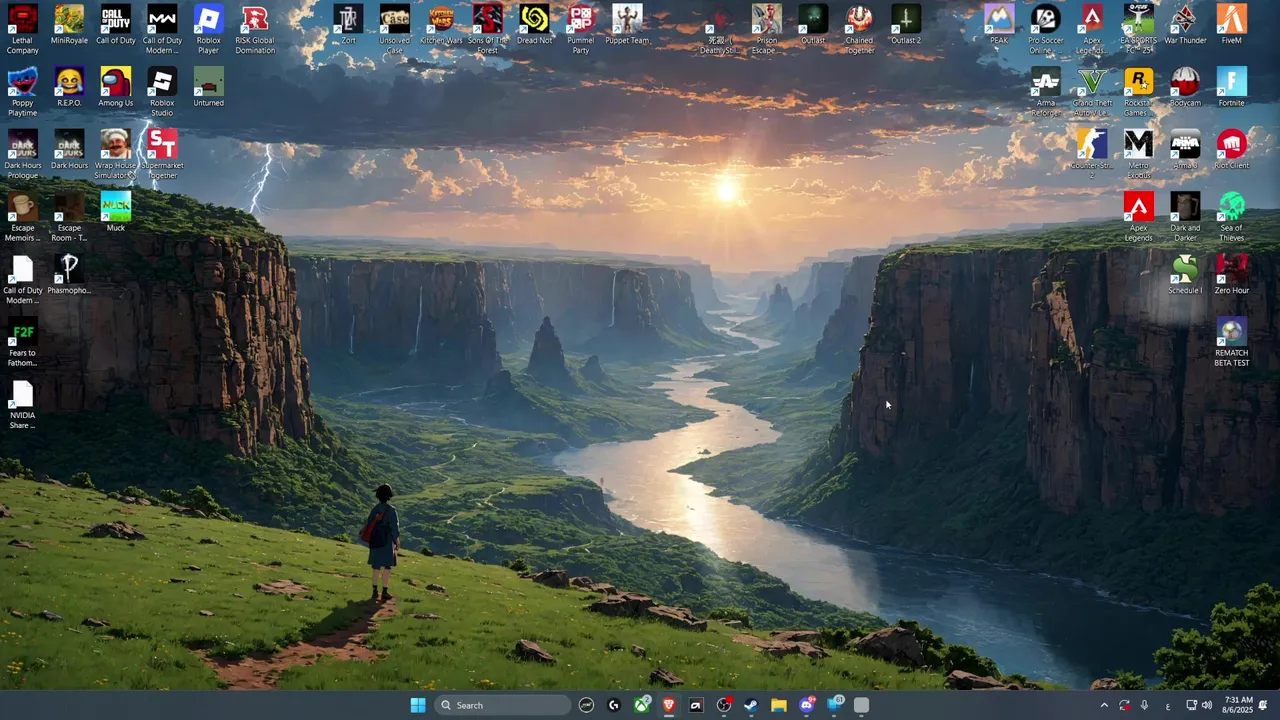Viewport: 1280px width, 720px height.
Task: Open File Explorer from the taskbar
Action: pyautogui.click(x=779, y=705)
